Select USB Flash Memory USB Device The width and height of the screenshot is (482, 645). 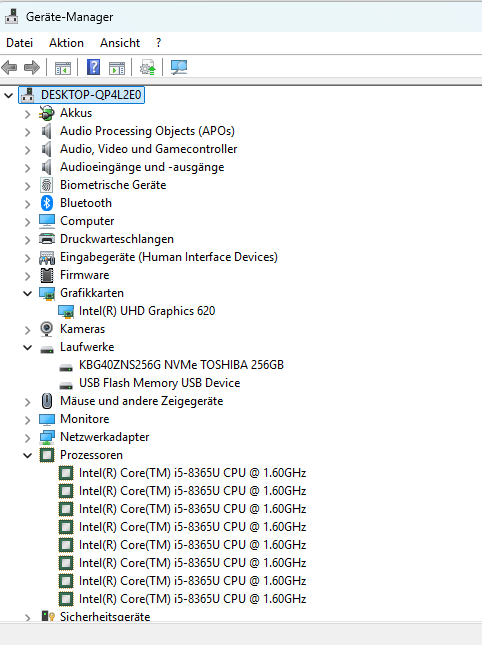point(160,383)
